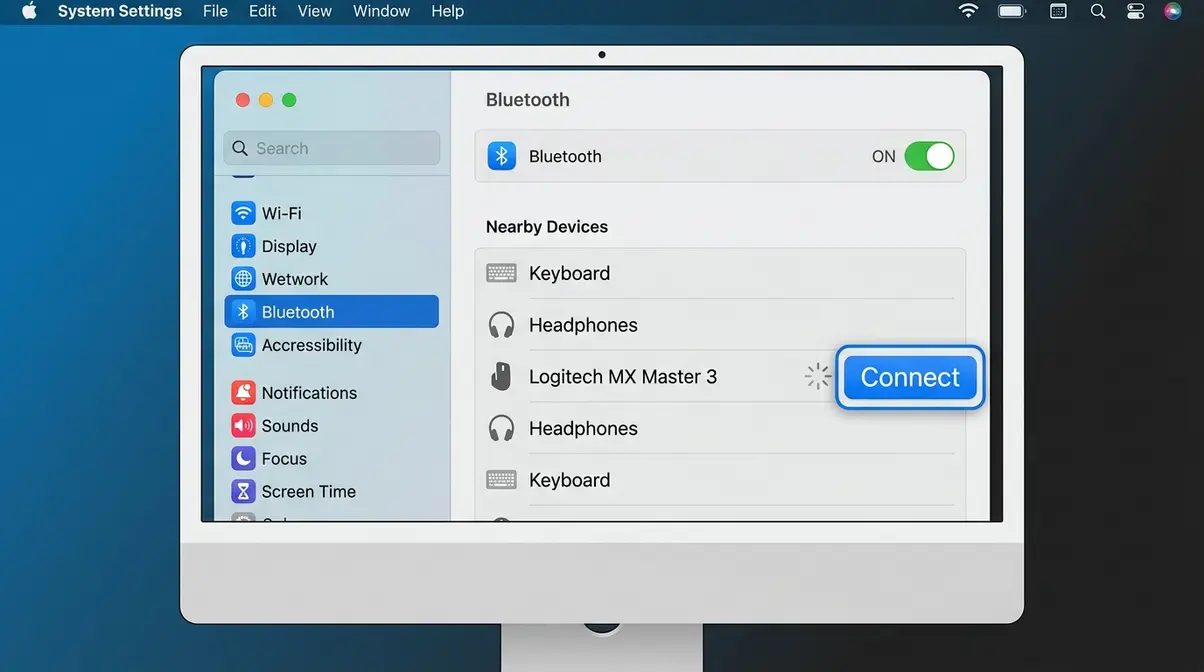Open the Window menu
This screenshot has width=1204, height=672.
point(381,11)
